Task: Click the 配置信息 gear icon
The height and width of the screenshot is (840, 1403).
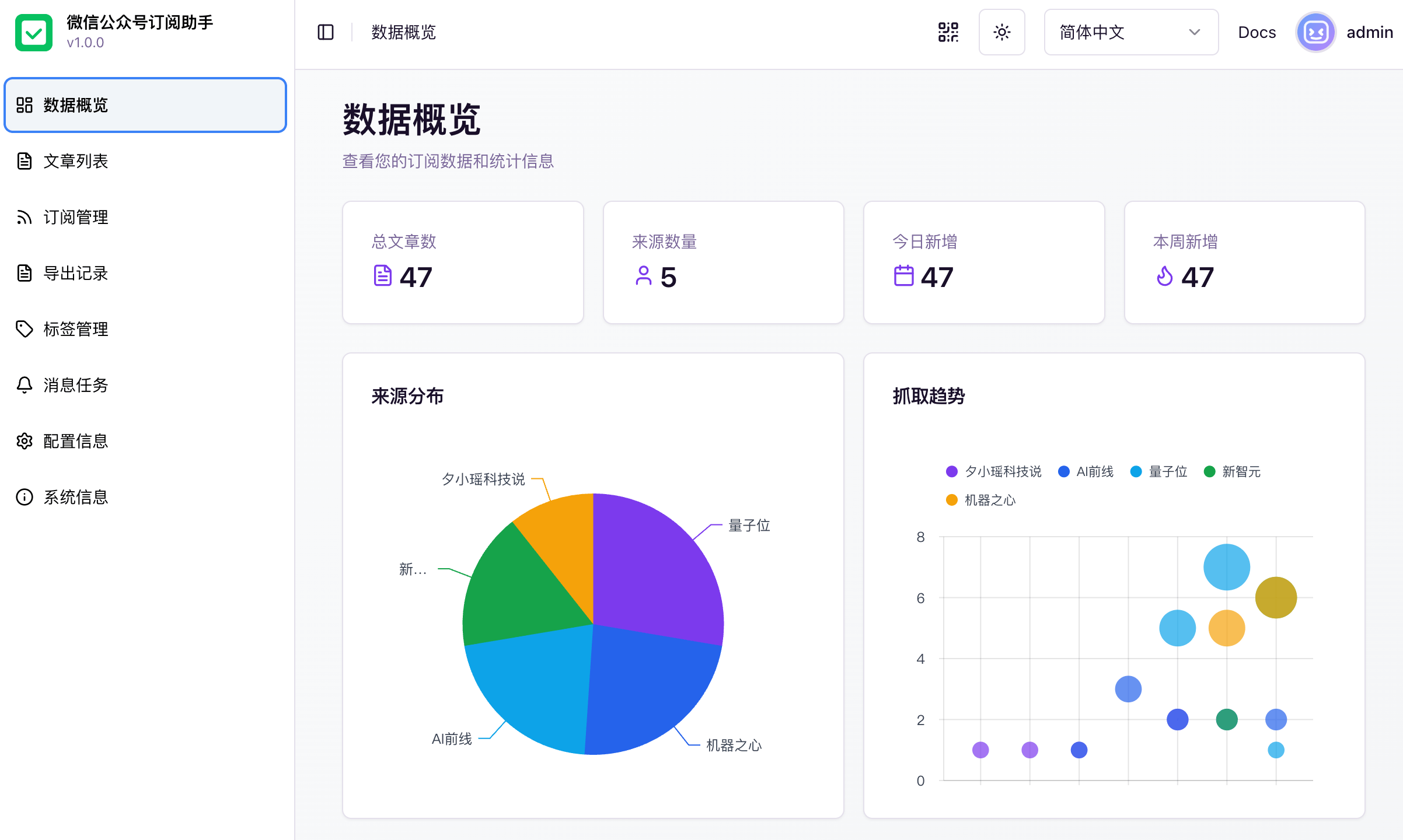Action: 25,441
